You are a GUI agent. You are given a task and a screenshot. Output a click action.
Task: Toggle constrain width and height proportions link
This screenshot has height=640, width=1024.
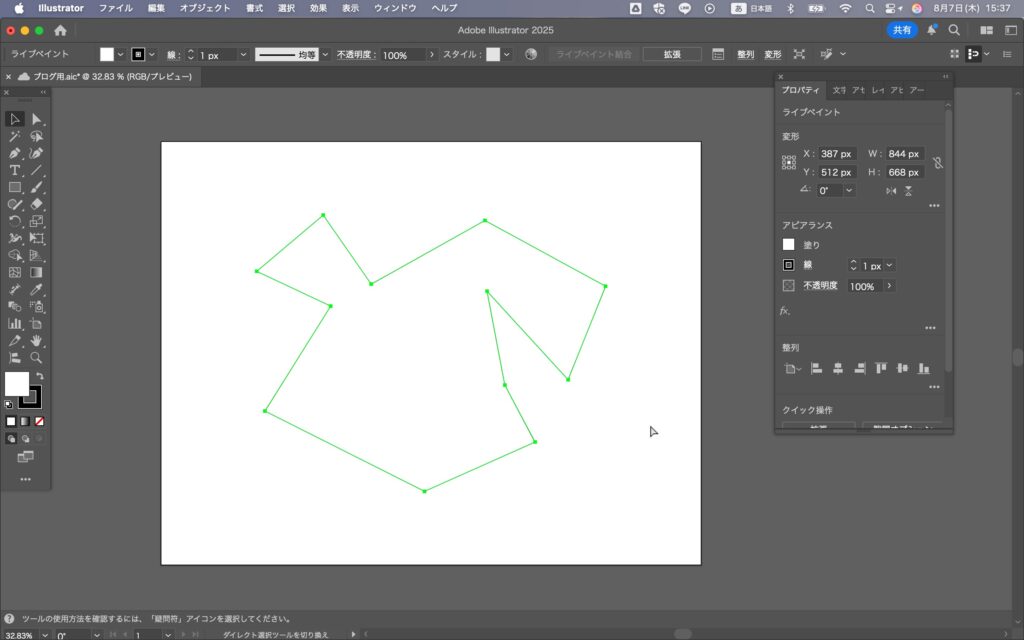coord(938,163)
